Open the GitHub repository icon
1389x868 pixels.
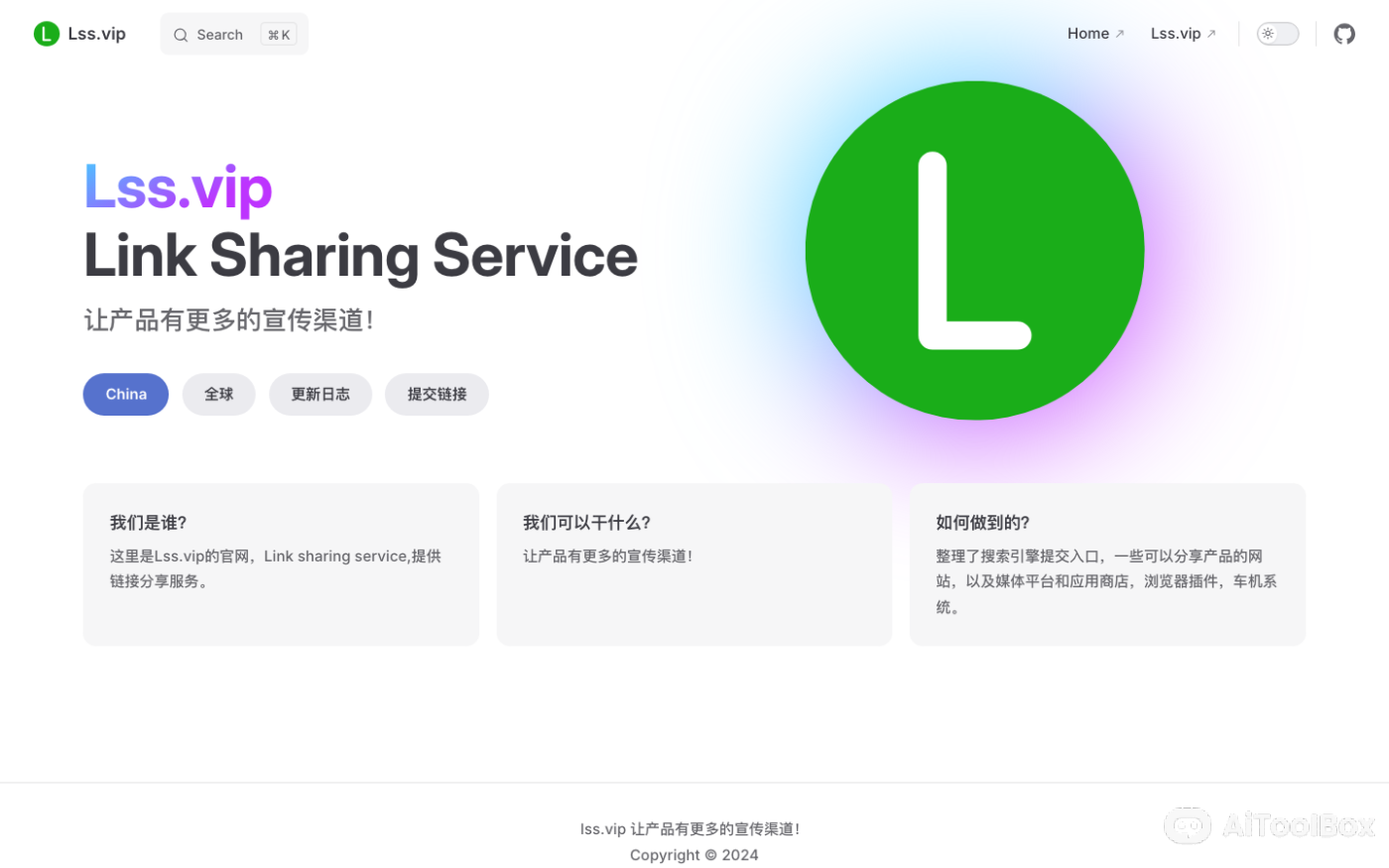click(x=1344, y=33)
